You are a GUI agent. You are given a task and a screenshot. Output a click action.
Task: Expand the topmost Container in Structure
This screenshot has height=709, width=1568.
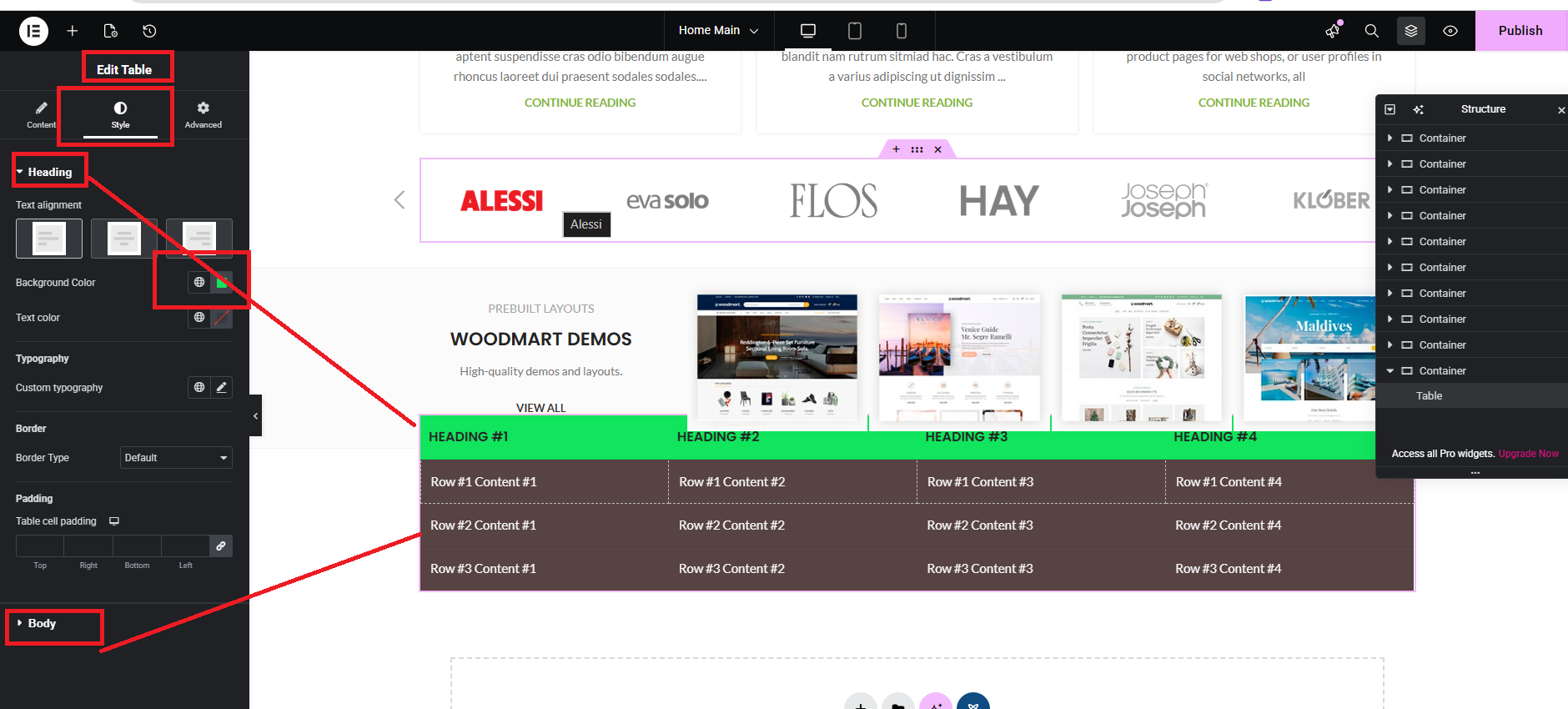pos(1390,138)
